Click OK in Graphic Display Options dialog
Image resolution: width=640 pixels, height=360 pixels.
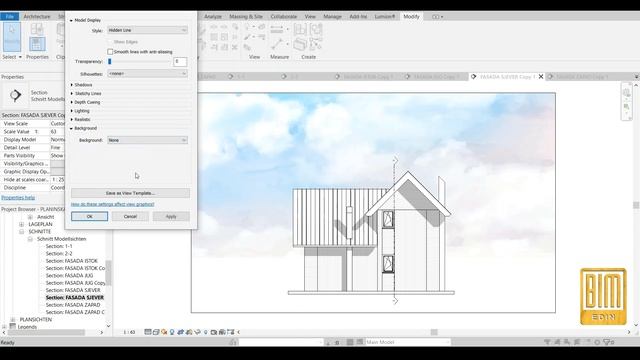[x=89, y=216]
